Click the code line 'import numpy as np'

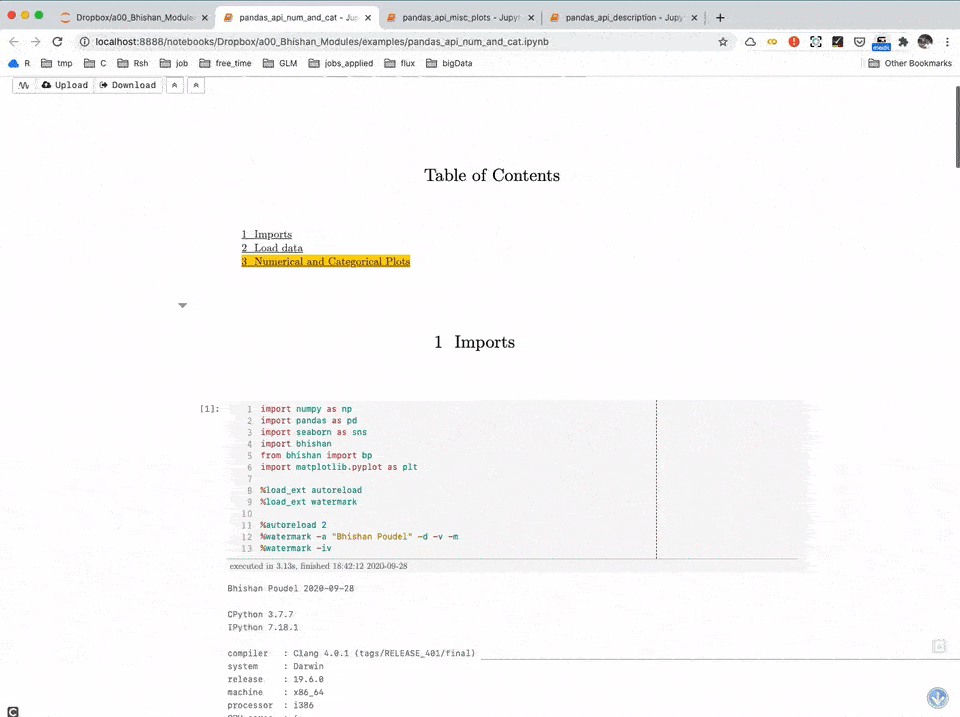click(x=306, y=409)
